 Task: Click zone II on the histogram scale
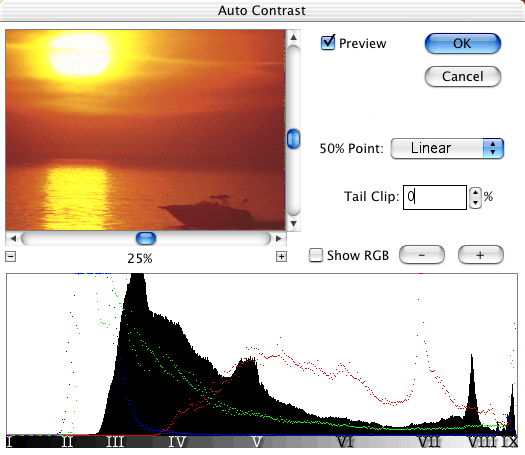pyautogui.click(x=68, y=442)
